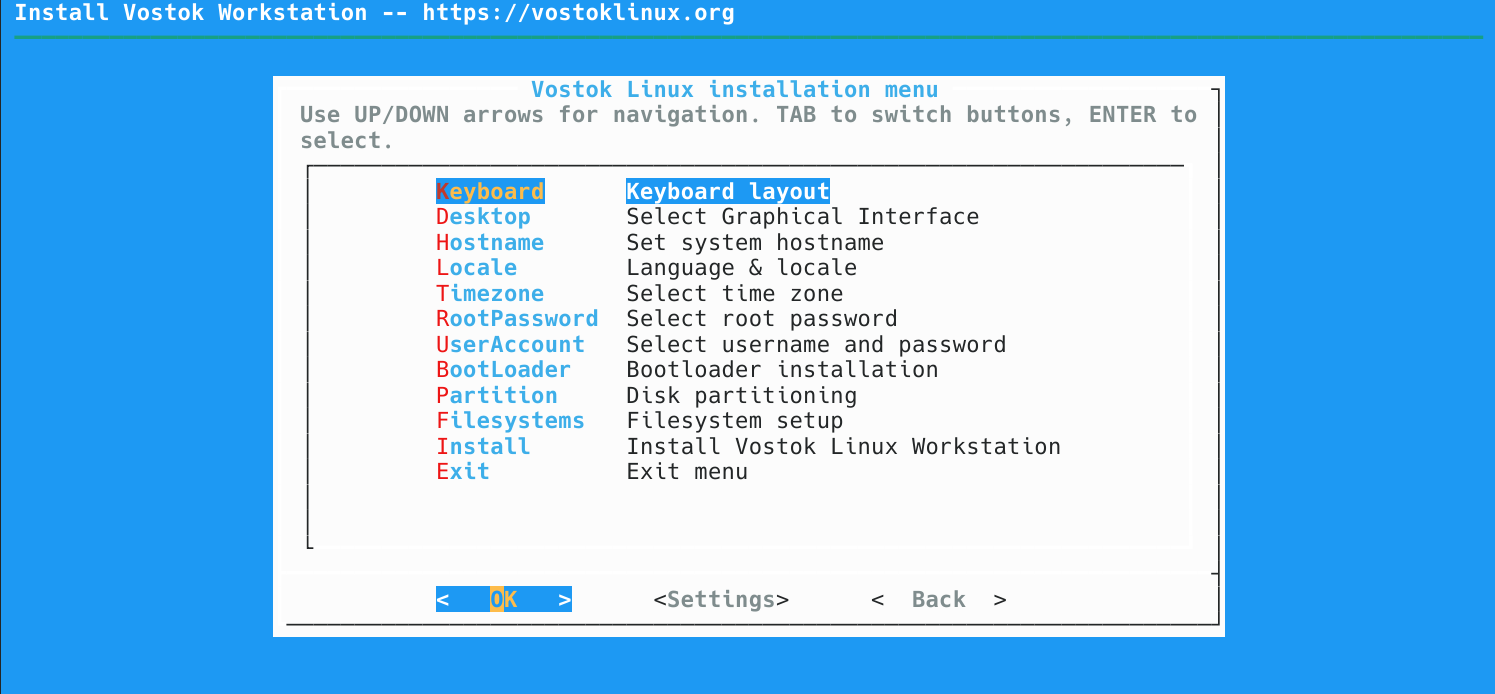The height and width of the screenshot is (694, 1495).
Task: Choose Exit to leave the menu
Action: [462, 471]
